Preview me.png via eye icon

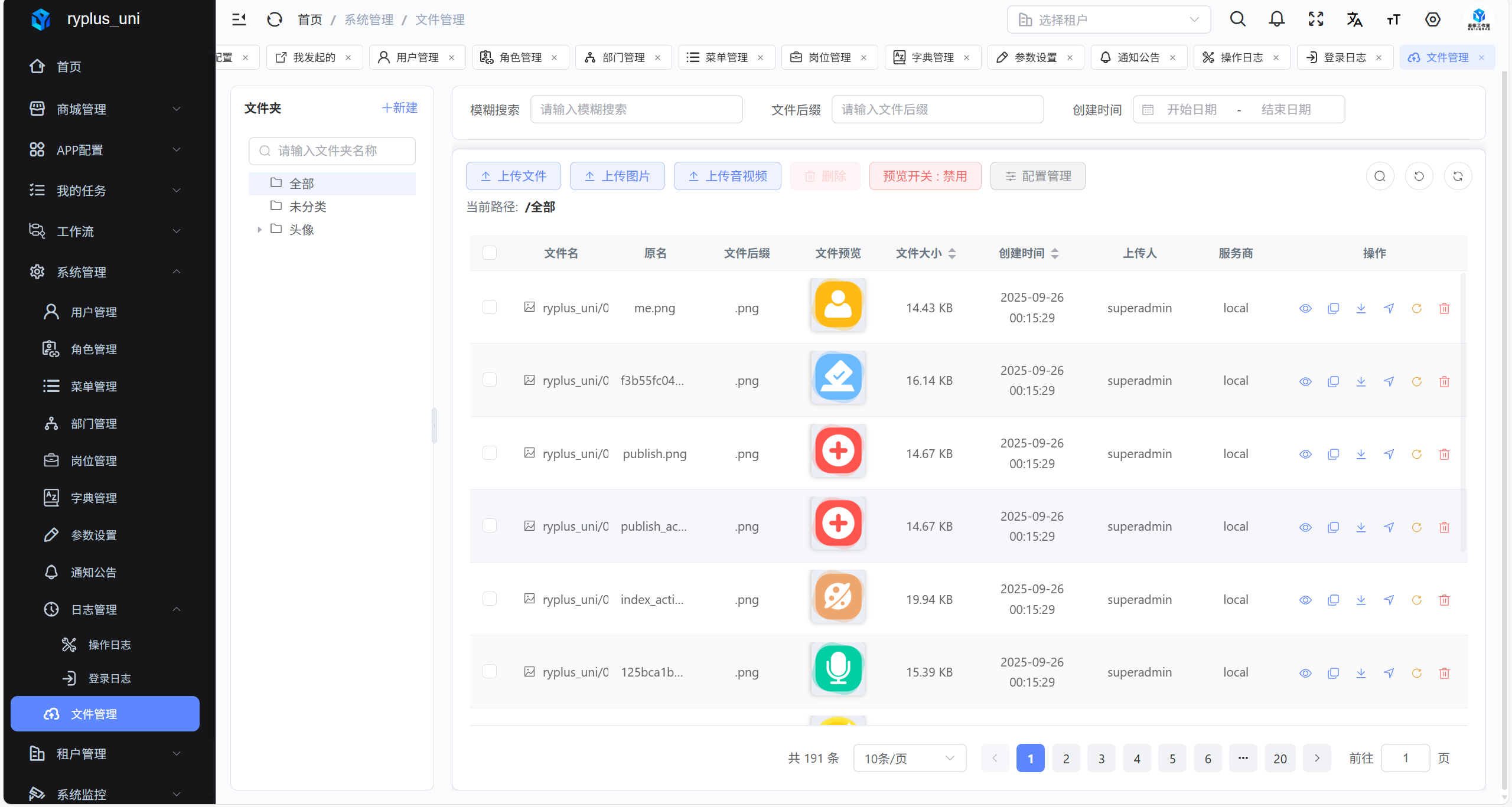1305,308
